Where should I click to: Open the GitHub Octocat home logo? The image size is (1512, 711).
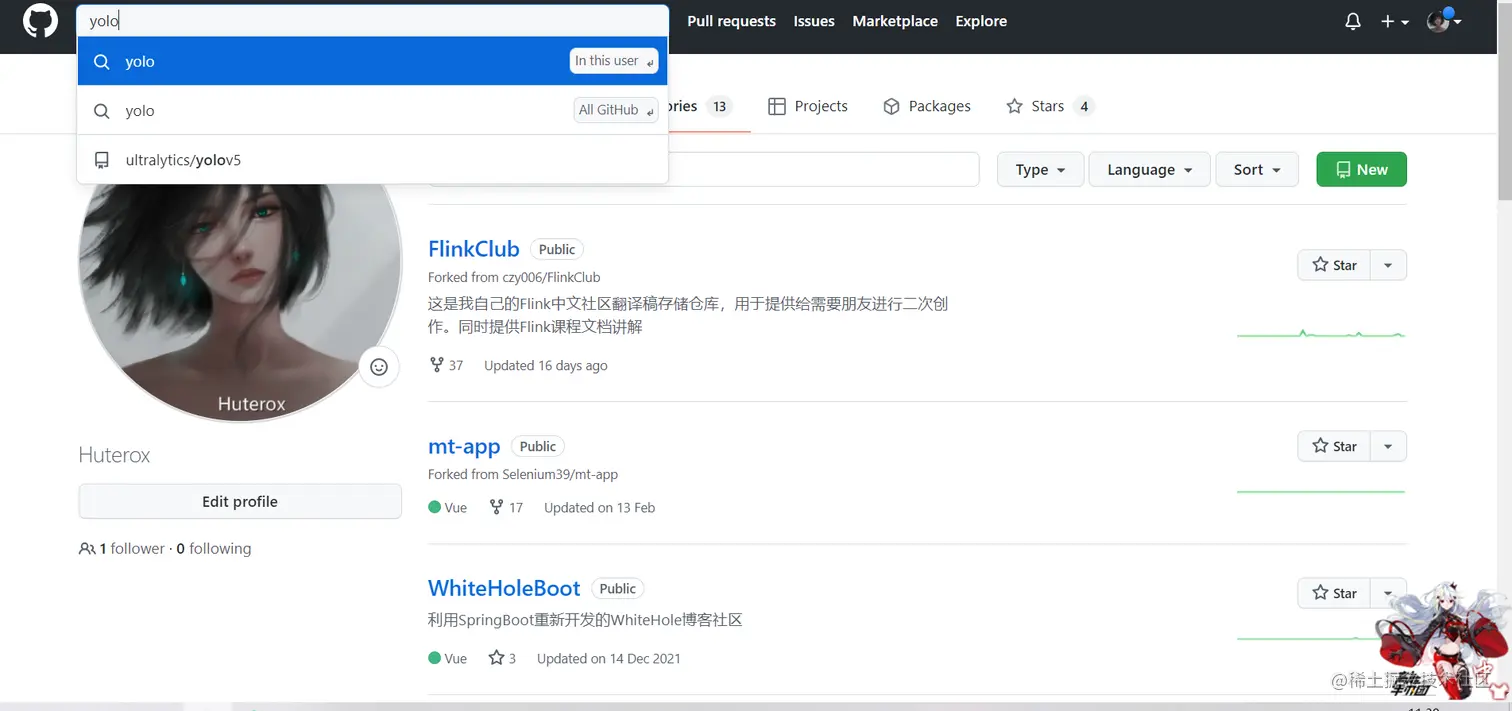(40, 21)
